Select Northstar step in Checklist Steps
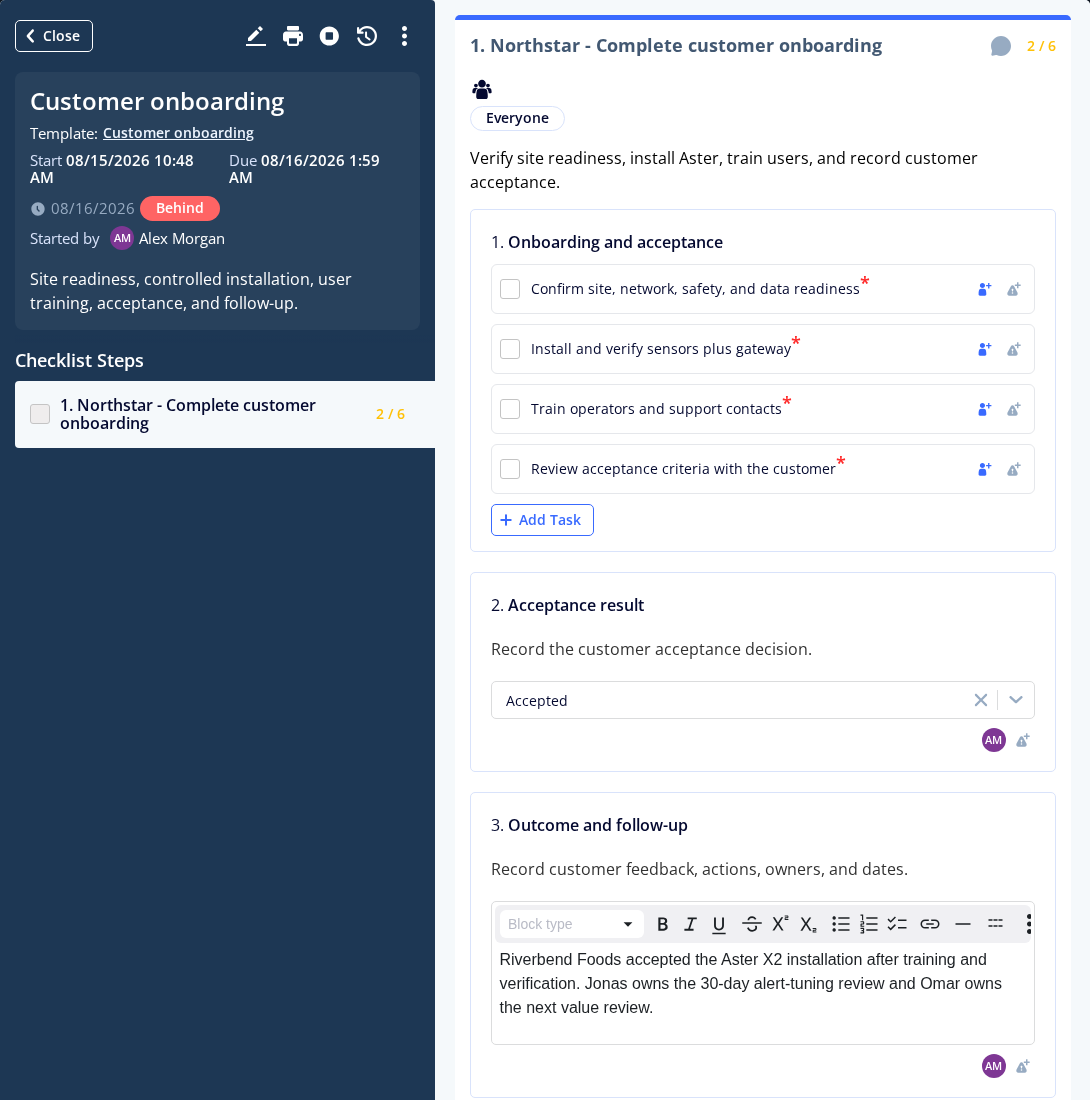The image size is (1090, 1100). pyautogui.click(x=224, y=415)
